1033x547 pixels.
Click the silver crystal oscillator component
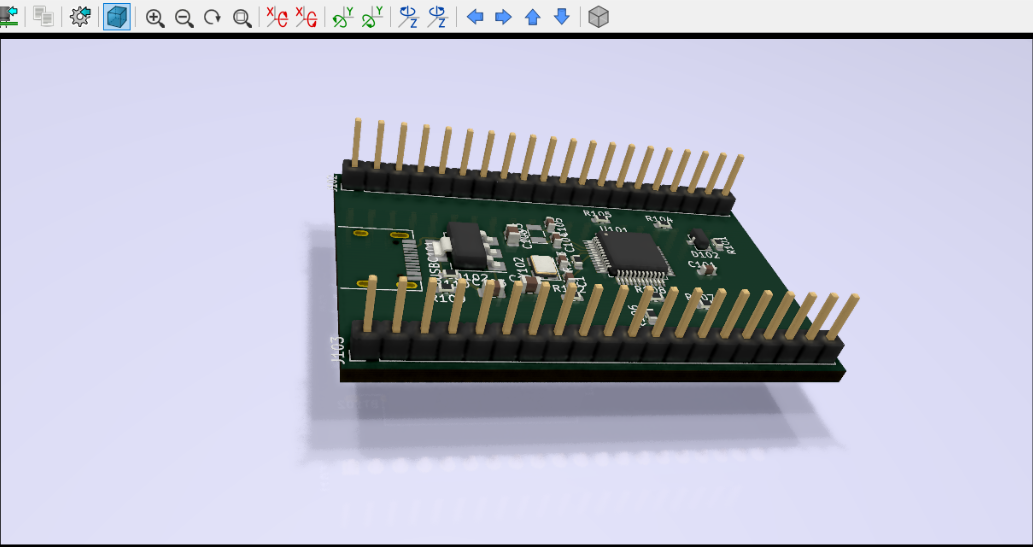click(x=544, y=265)
